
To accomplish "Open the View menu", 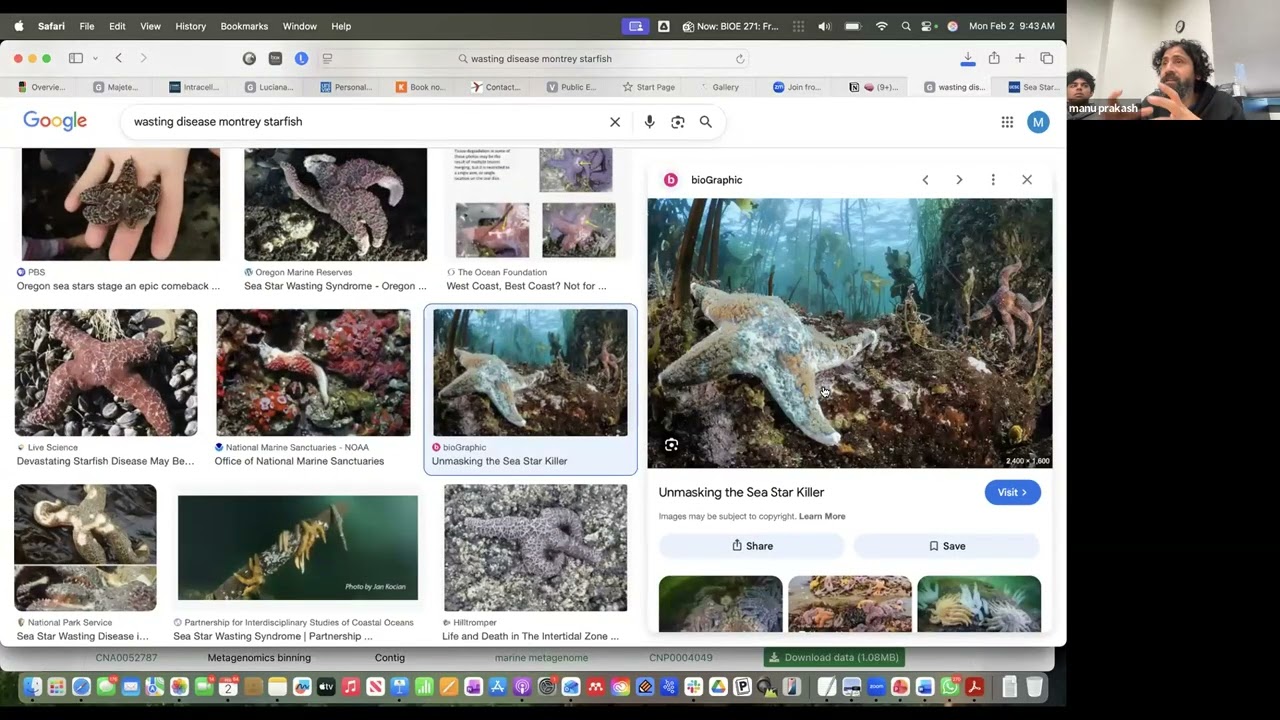I will pyautogui.click(x=150, y=26).
